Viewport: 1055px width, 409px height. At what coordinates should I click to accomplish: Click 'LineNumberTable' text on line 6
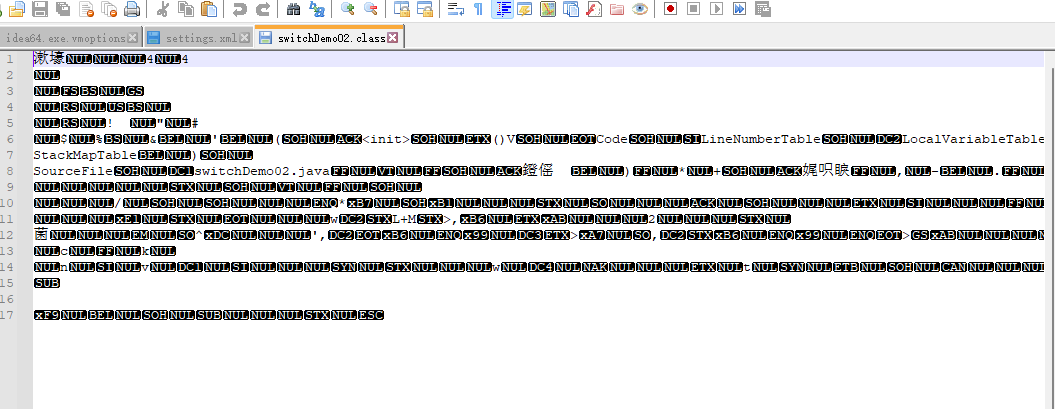762,139
